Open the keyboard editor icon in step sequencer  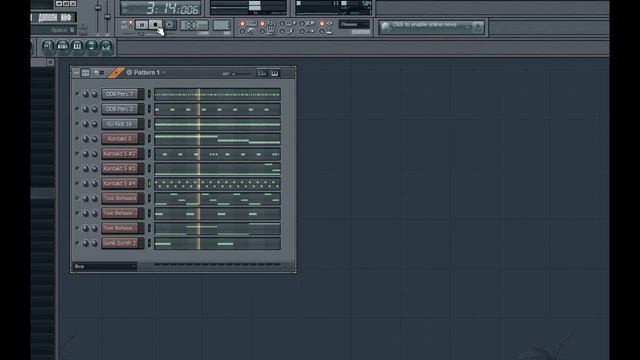tap(274, 73)
